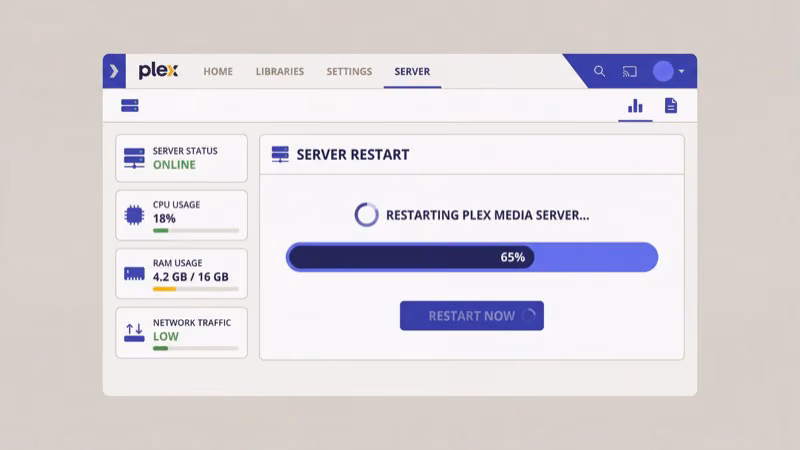Image resolution: width=800 pixels, height=450 pixels.
Task: Click the RAM Usage label
Action: coord(178,263)
